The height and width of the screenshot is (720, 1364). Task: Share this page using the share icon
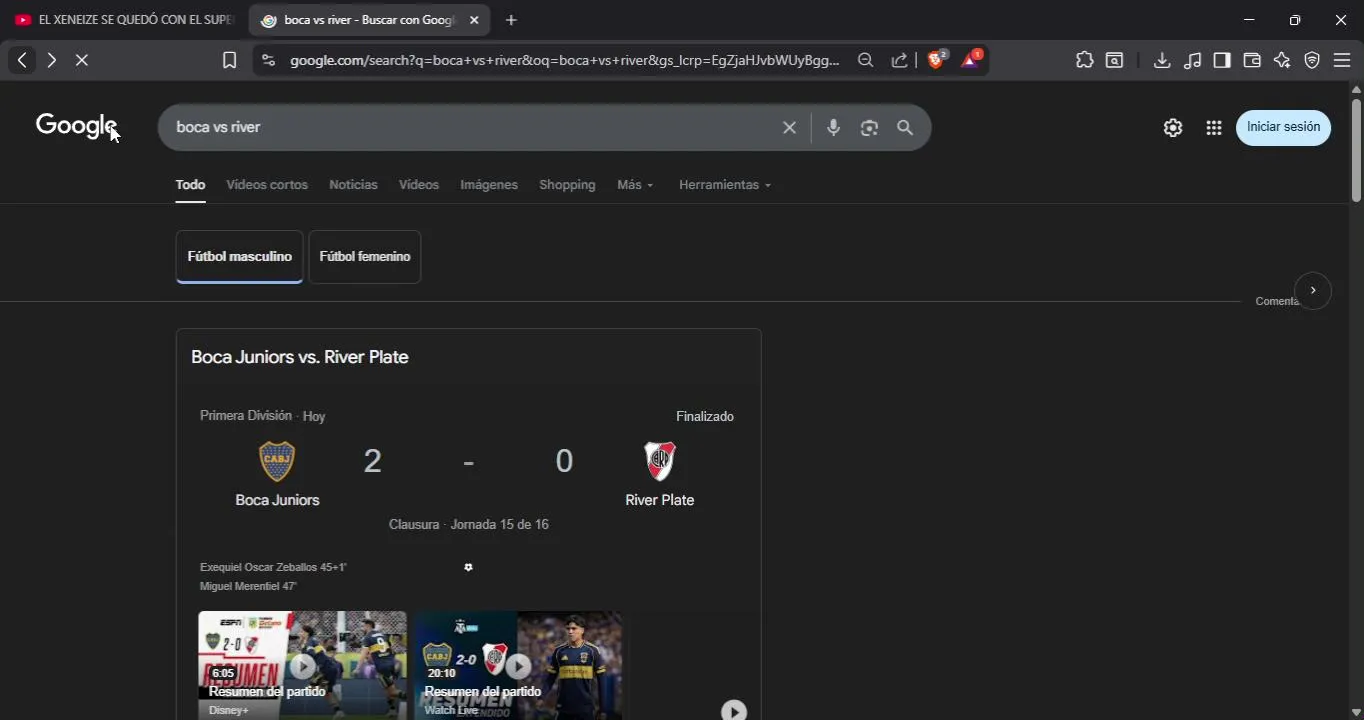point(899,60)
